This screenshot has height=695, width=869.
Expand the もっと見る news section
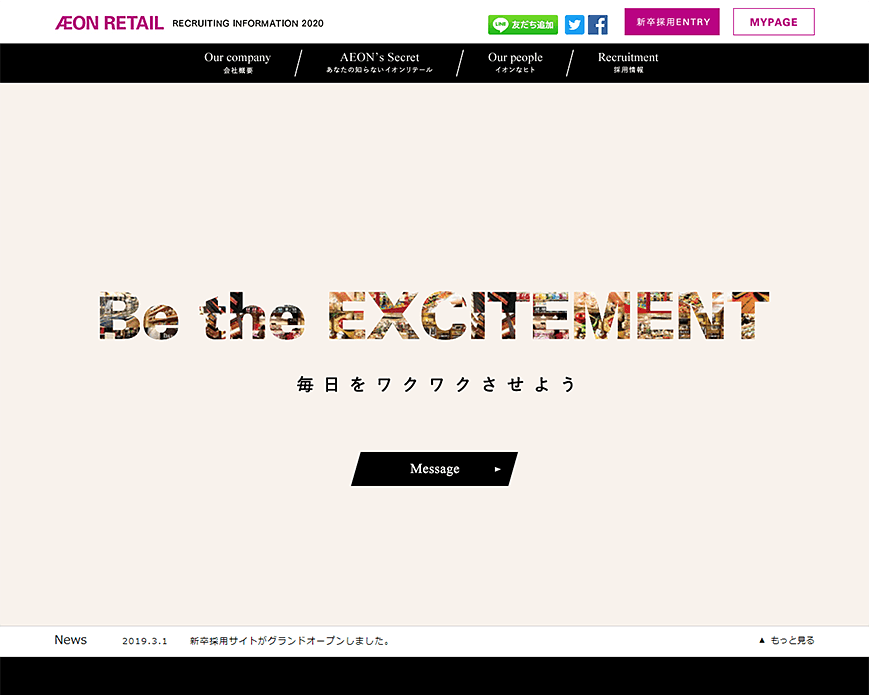790,640
